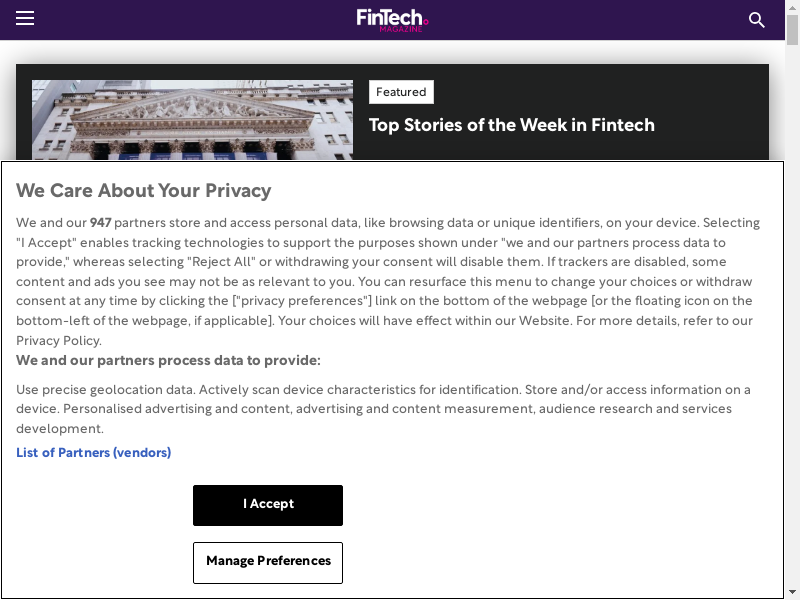Select the Featured tag label
The width and height of the screenshot is (800, 600).
coord(401,92)
